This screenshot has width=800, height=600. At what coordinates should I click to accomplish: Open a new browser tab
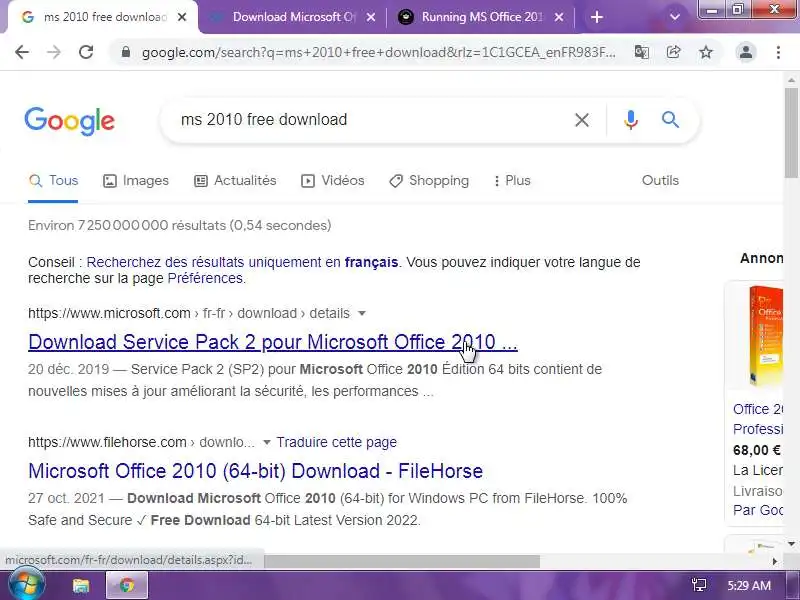(596, 17)
